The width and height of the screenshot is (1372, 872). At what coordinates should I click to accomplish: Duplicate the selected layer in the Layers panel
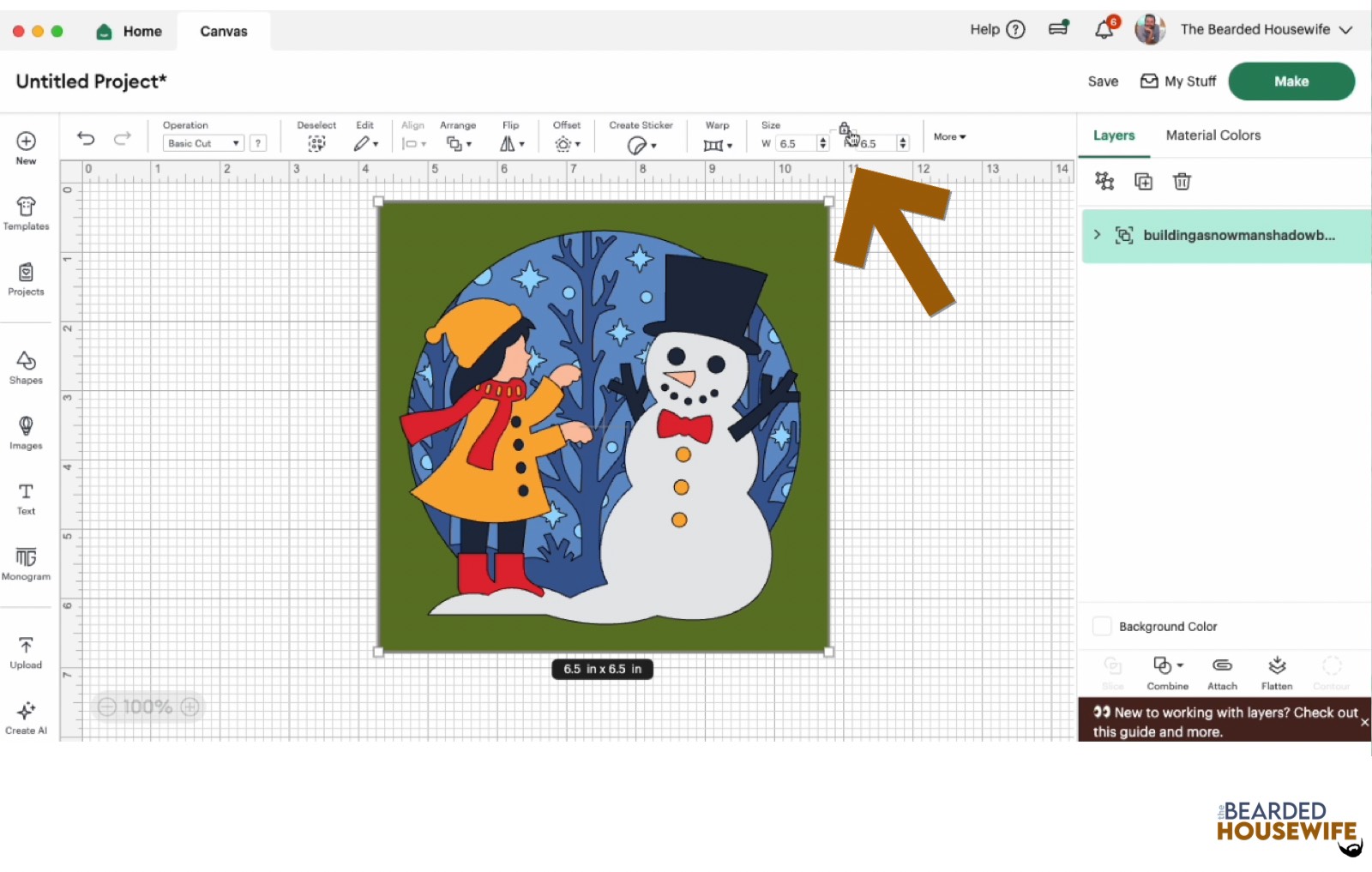coord(1143,181)
